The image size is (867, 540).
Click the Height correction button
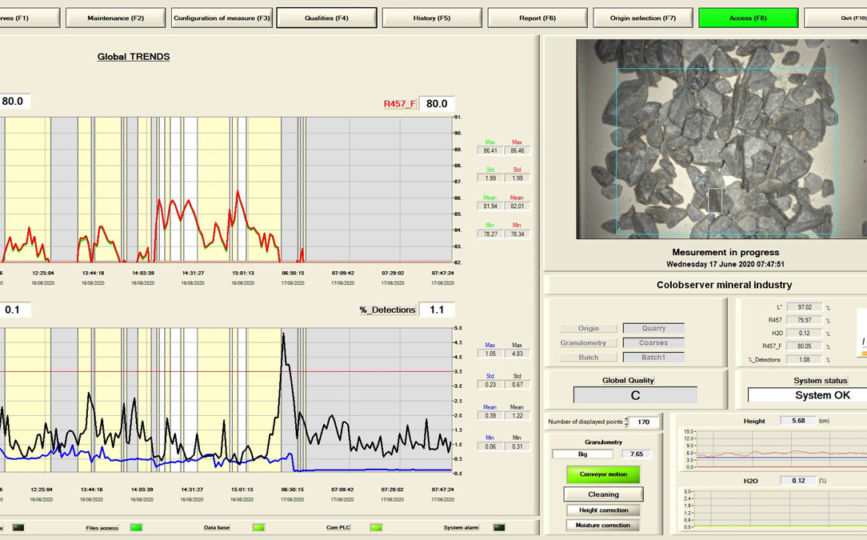(x=603, y=510)
